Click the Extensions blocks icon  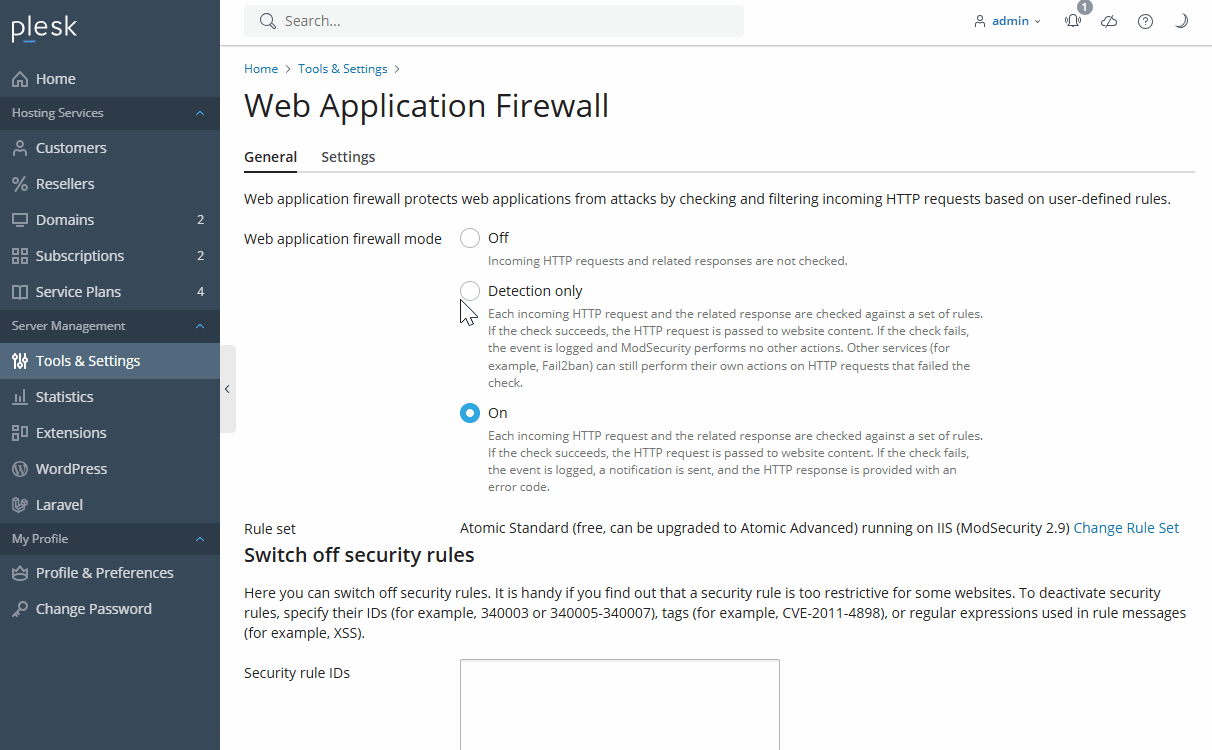point(20,433)
